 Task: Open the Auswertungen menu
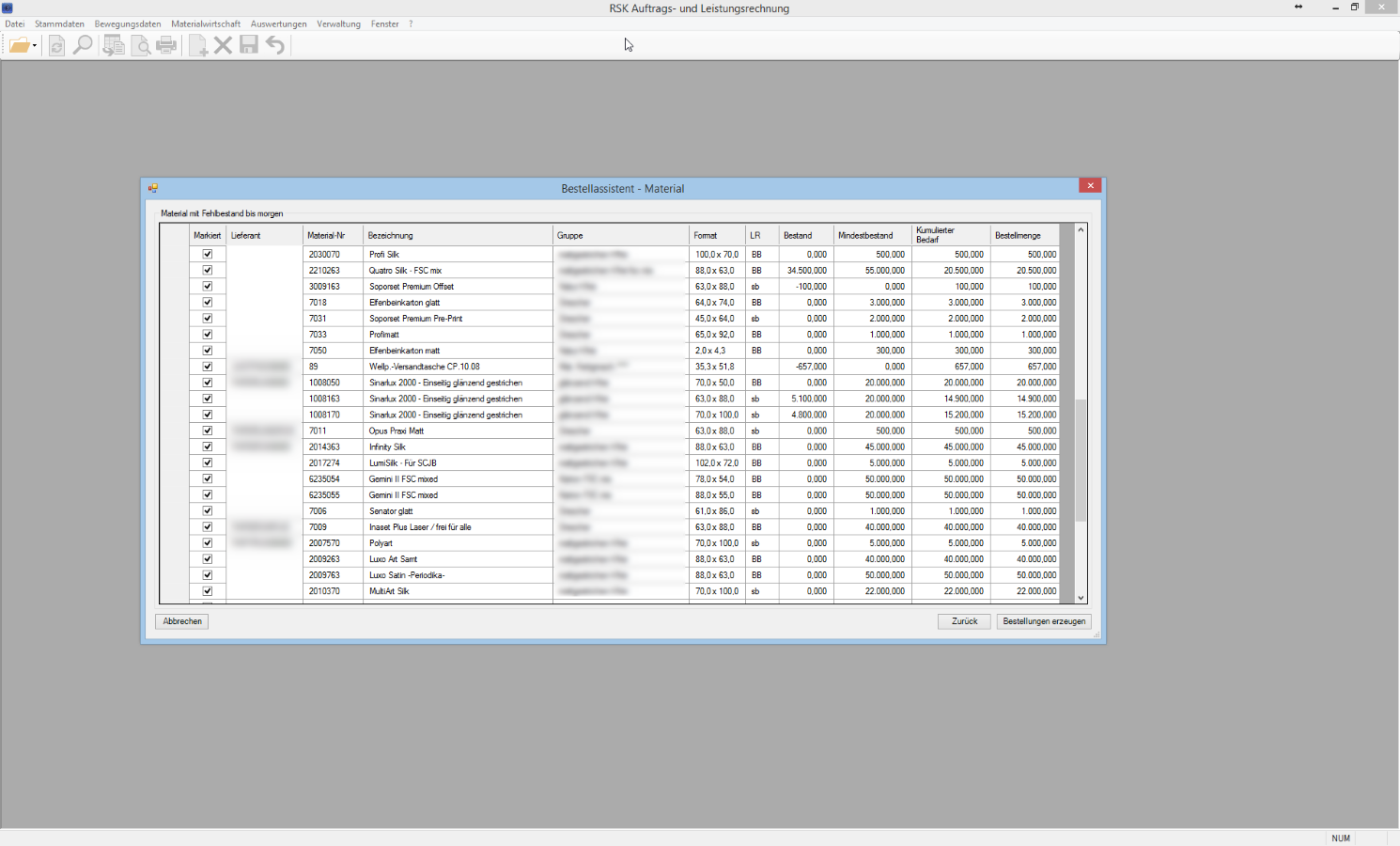(x=278, y=24)
